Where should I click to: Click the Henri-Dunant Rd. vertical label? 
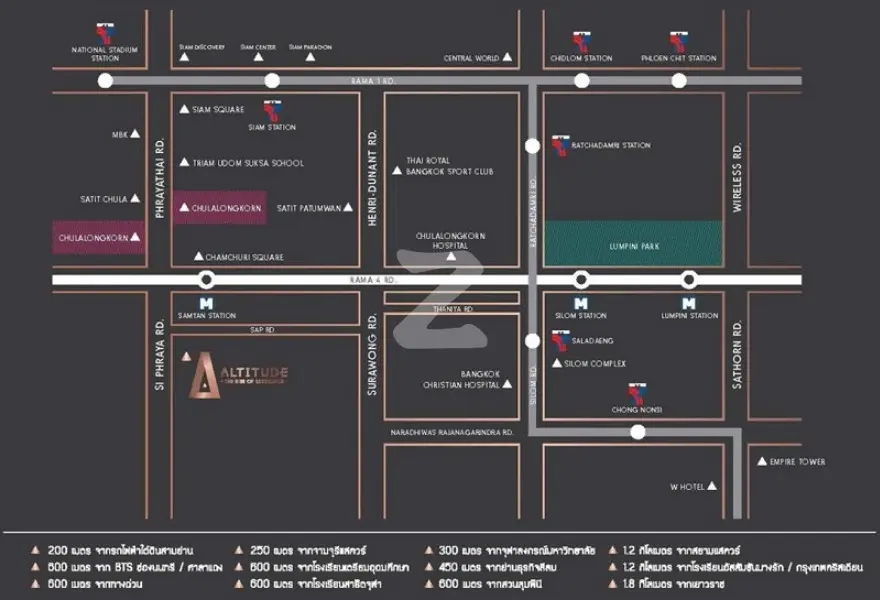pyautogui.click(x=372, y=178)
